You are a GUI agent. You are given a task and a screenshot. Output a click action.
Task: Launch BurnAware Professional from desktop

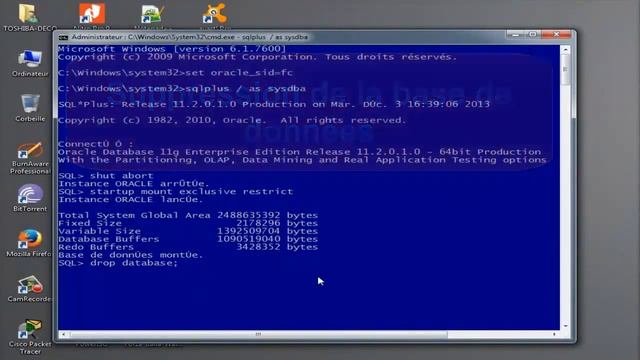[30, 158]
